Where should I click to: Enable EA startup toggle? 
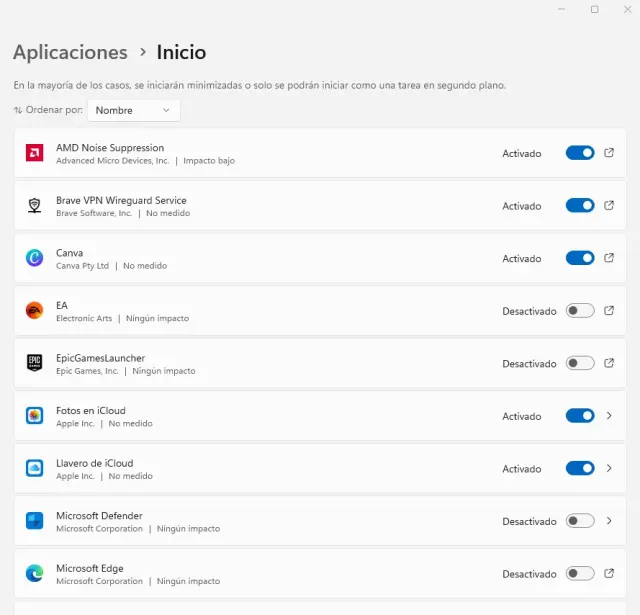(580, 311)
